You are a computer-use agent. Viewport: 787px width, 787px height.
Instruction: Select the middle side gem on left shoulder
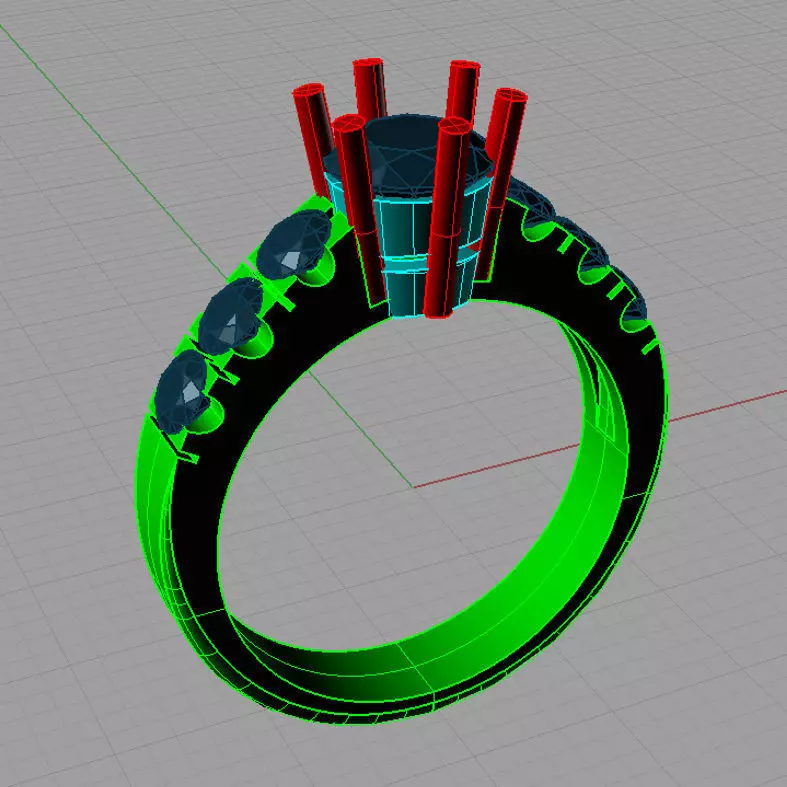pyautogui.click(x=231, y=316)
